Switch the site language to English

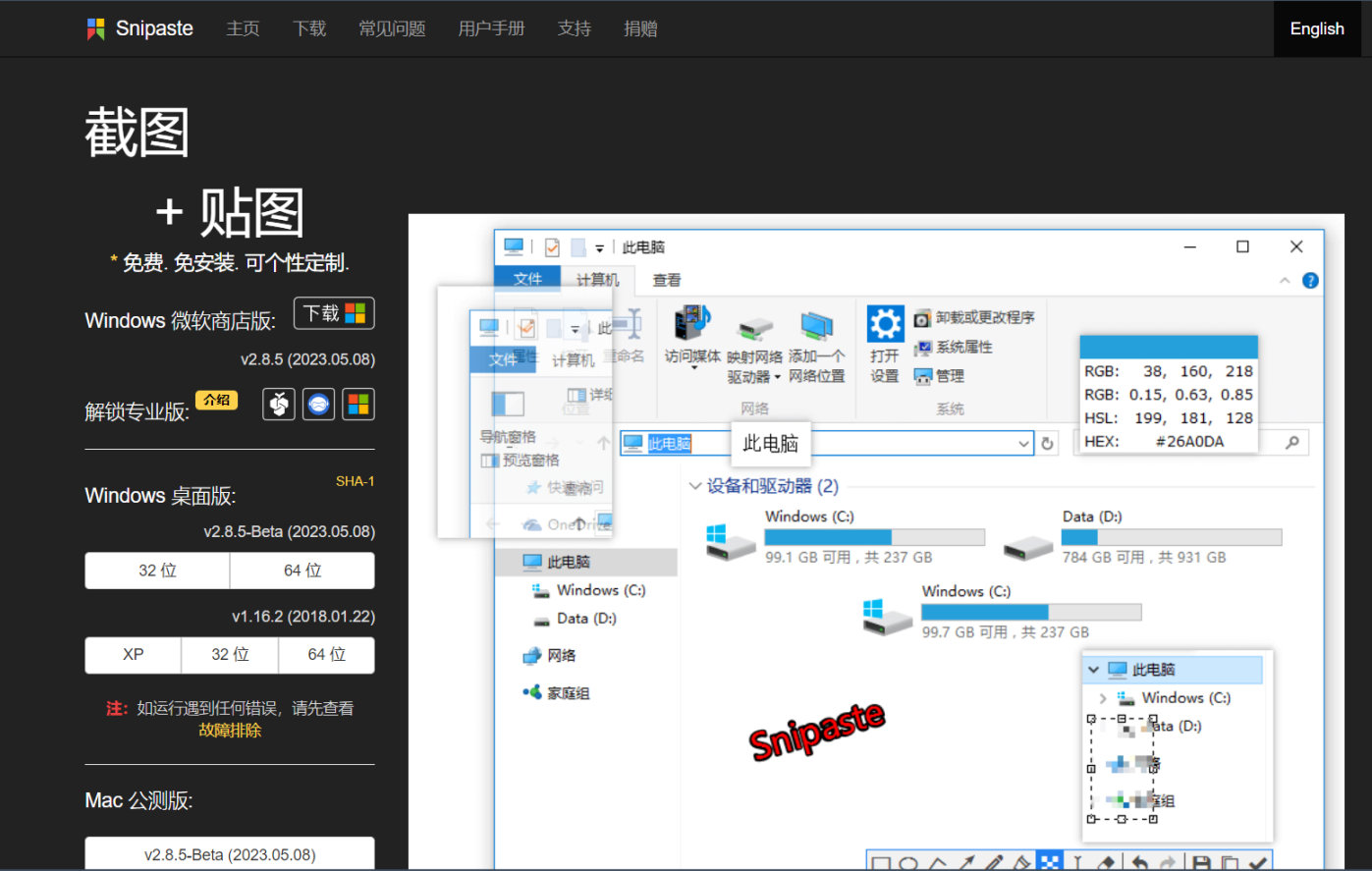[1317, 28]
